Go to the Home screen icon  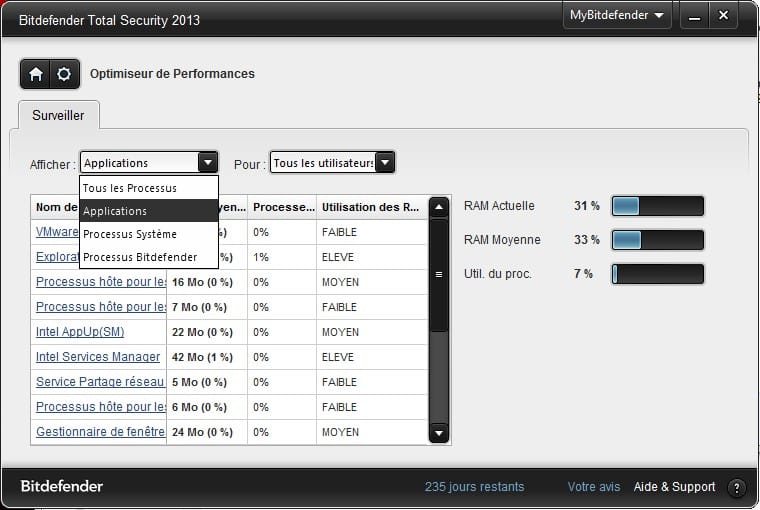[35, 74]
